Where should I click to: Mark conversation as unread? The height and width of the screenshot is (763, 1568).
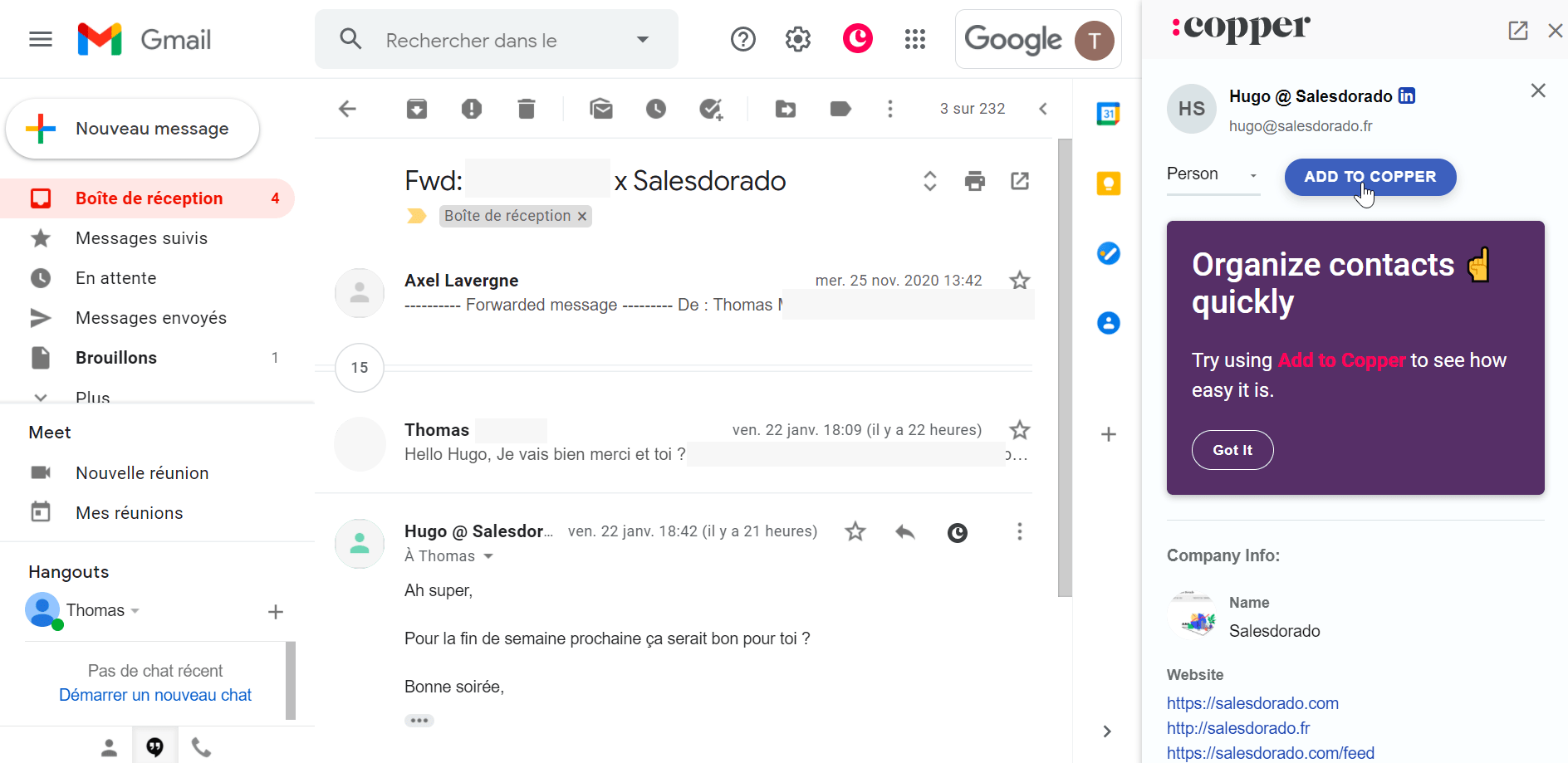click(601, 109)
